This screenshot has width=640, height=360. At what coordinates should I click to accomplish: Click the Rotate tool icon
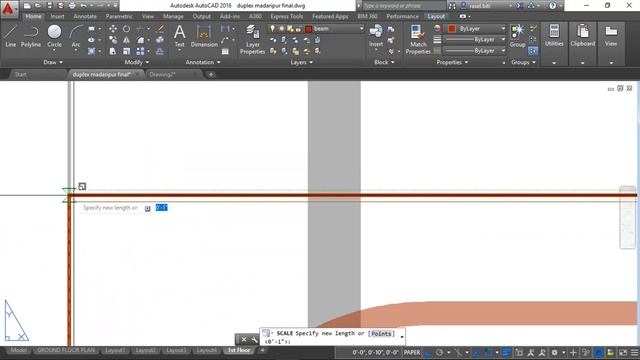click(x=127, y=29)
